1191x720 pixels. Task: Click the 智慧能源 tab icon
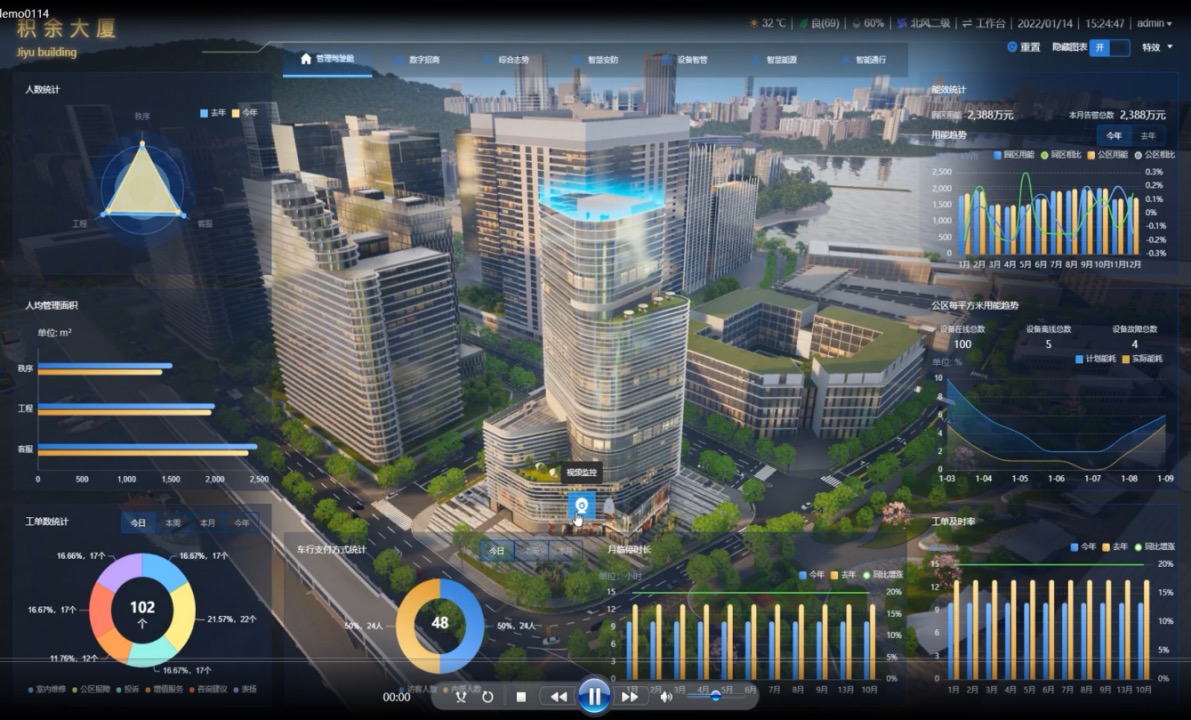tap(757, 59)
